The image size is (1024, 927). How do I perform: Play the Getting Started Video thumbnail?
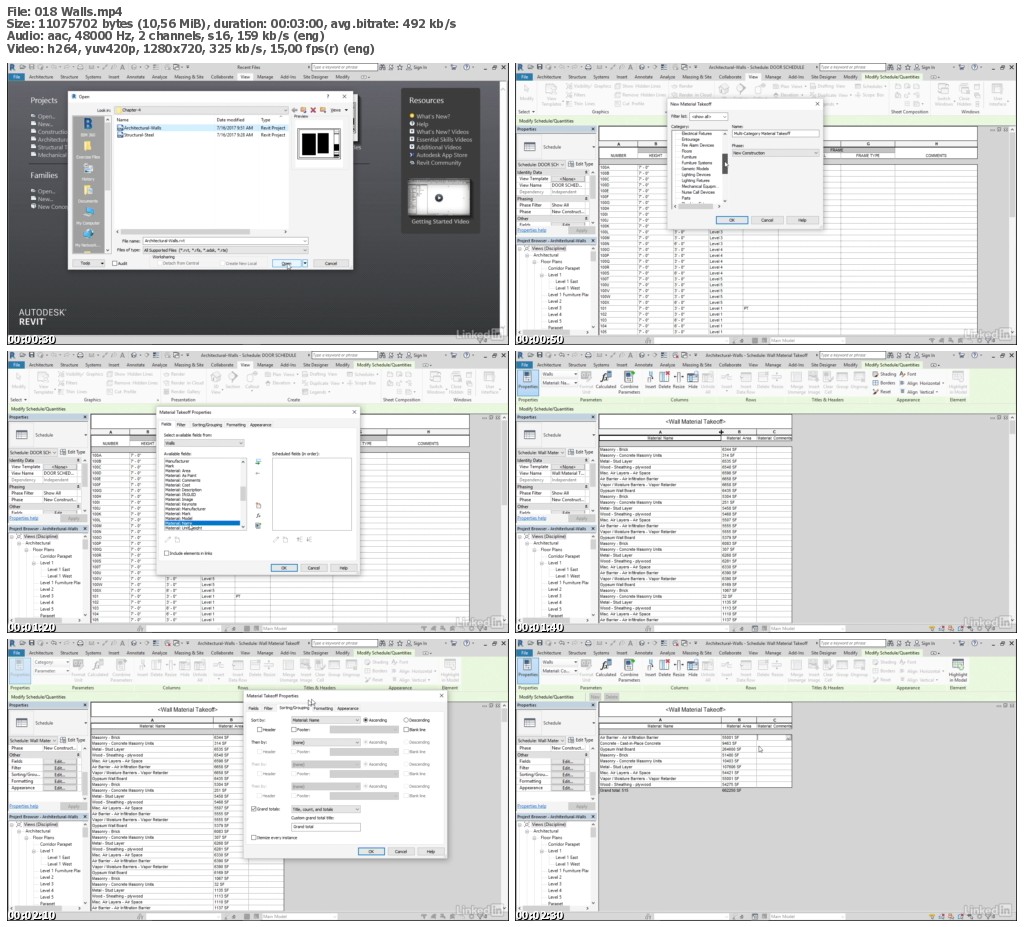click(x=439, y=198)
